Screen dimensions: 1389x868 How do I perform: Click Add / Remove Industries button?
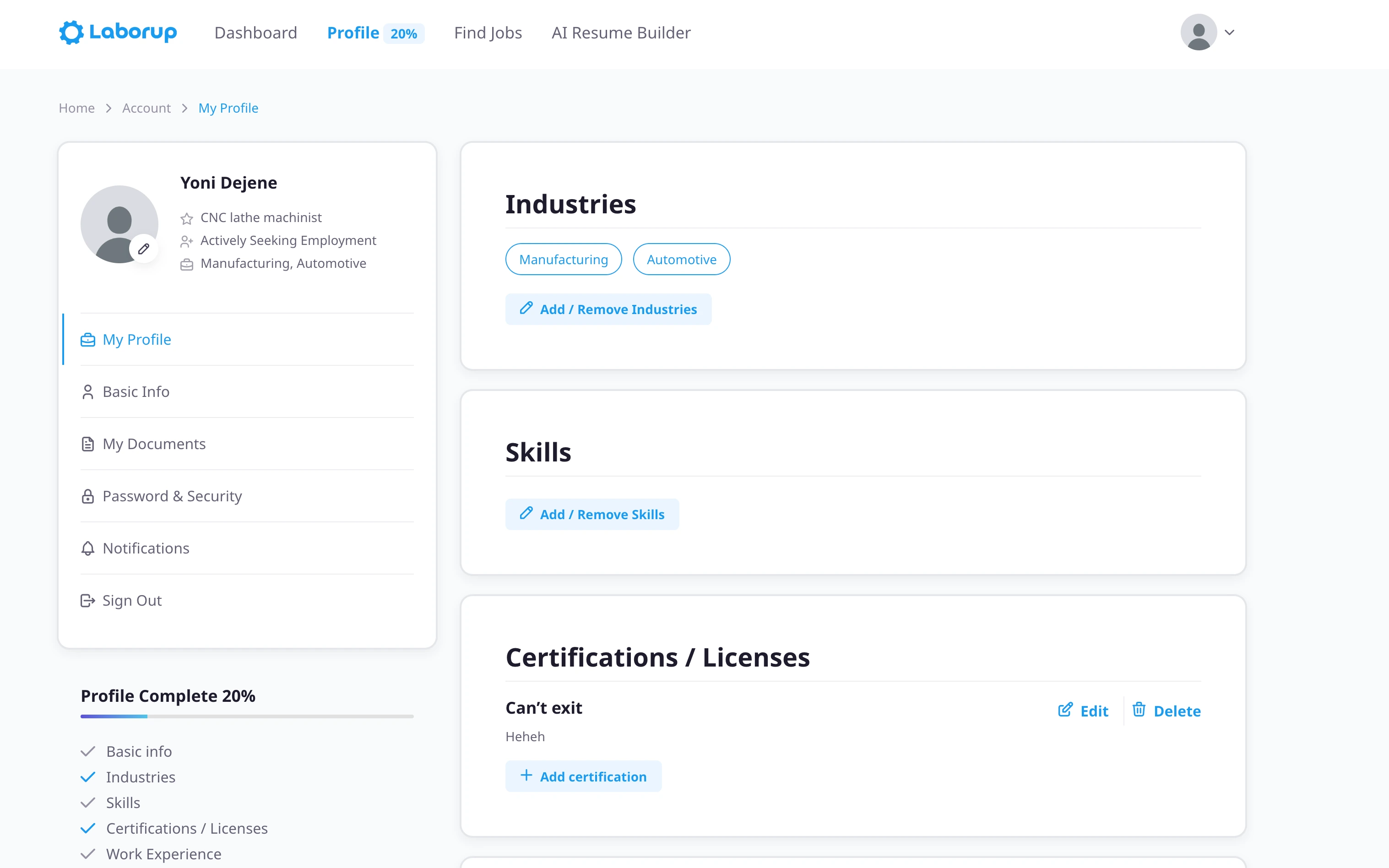click(608, 309)
